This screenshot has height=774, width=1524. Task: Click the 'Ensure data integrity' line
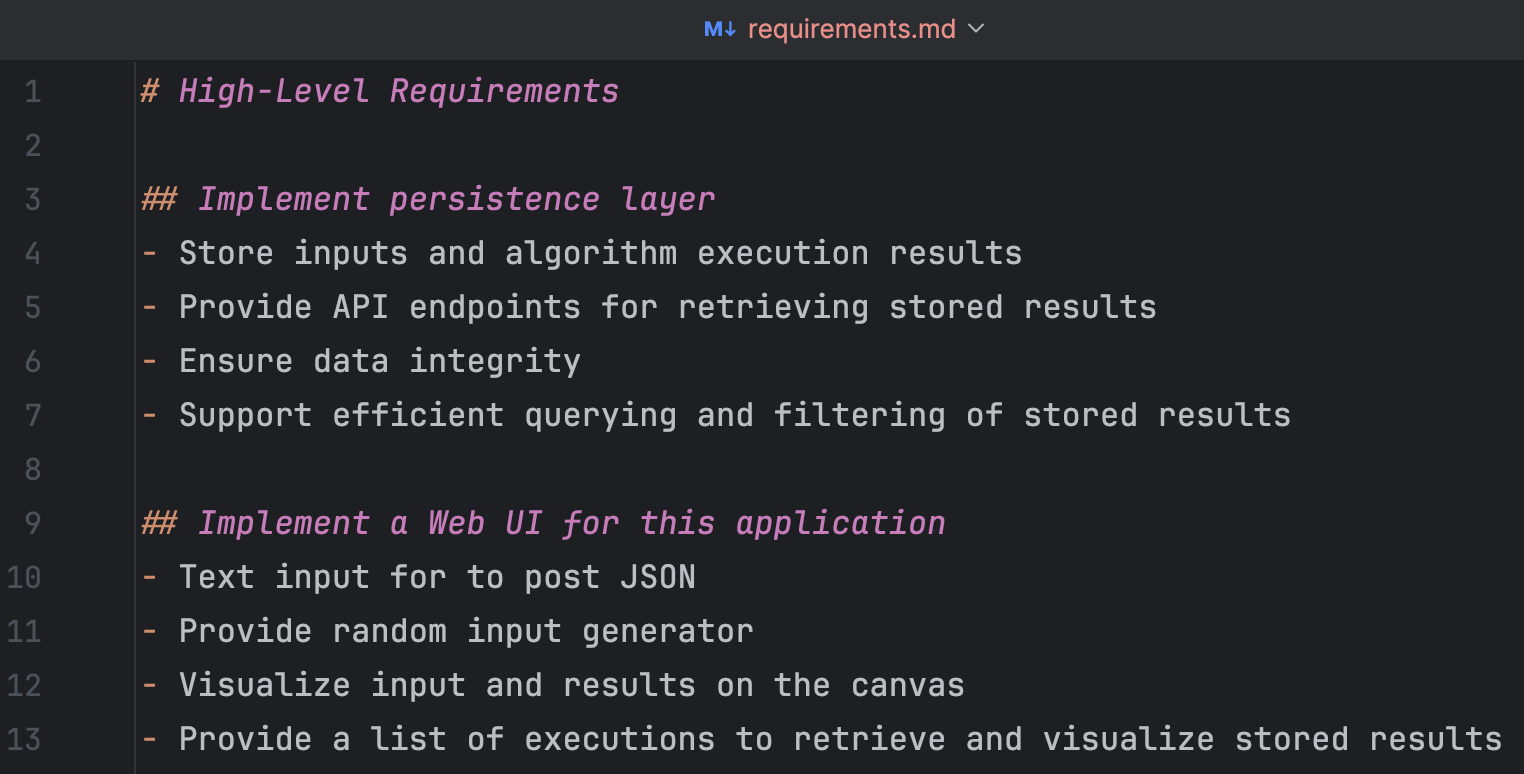click(x=379, y=361)
